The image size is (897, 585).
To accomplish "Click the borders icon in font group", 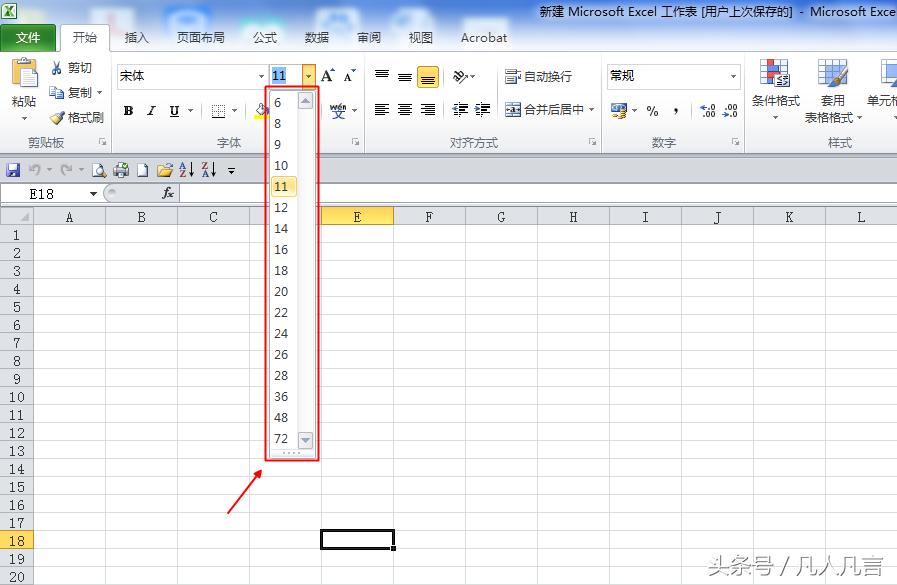I will tap(218, 111).
